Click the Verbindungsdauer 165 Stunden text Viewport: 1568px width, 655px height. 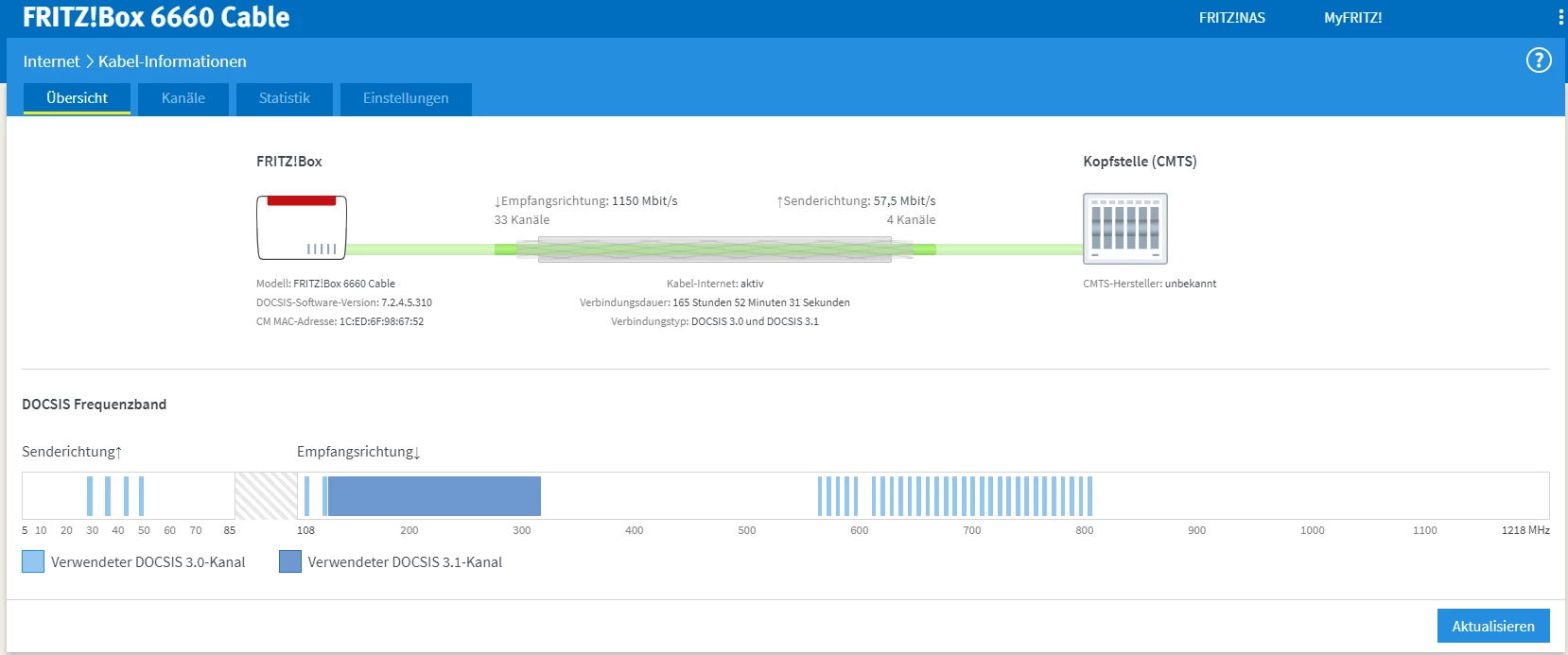point(715,302)
